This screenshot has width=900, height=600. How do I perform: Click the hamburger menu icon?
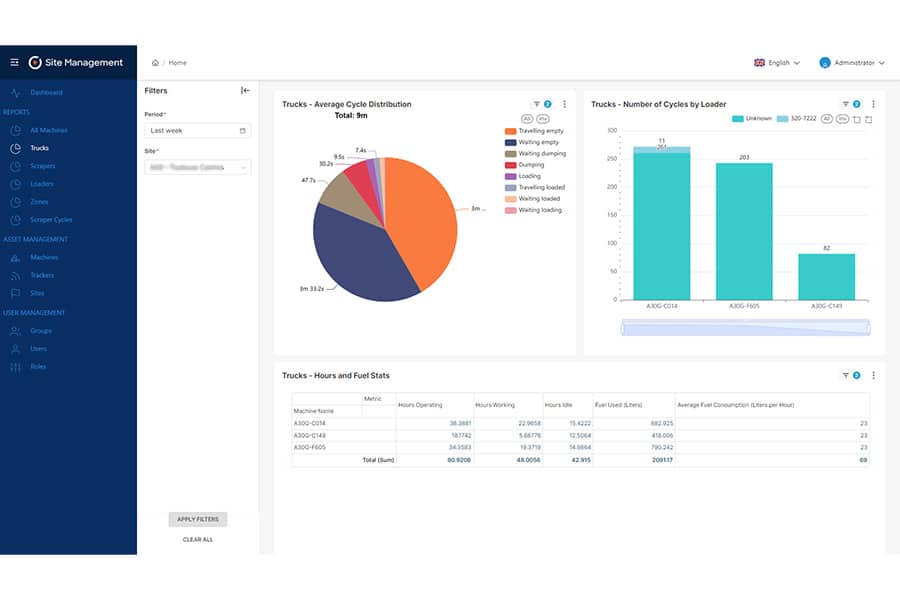pos(14,62)
